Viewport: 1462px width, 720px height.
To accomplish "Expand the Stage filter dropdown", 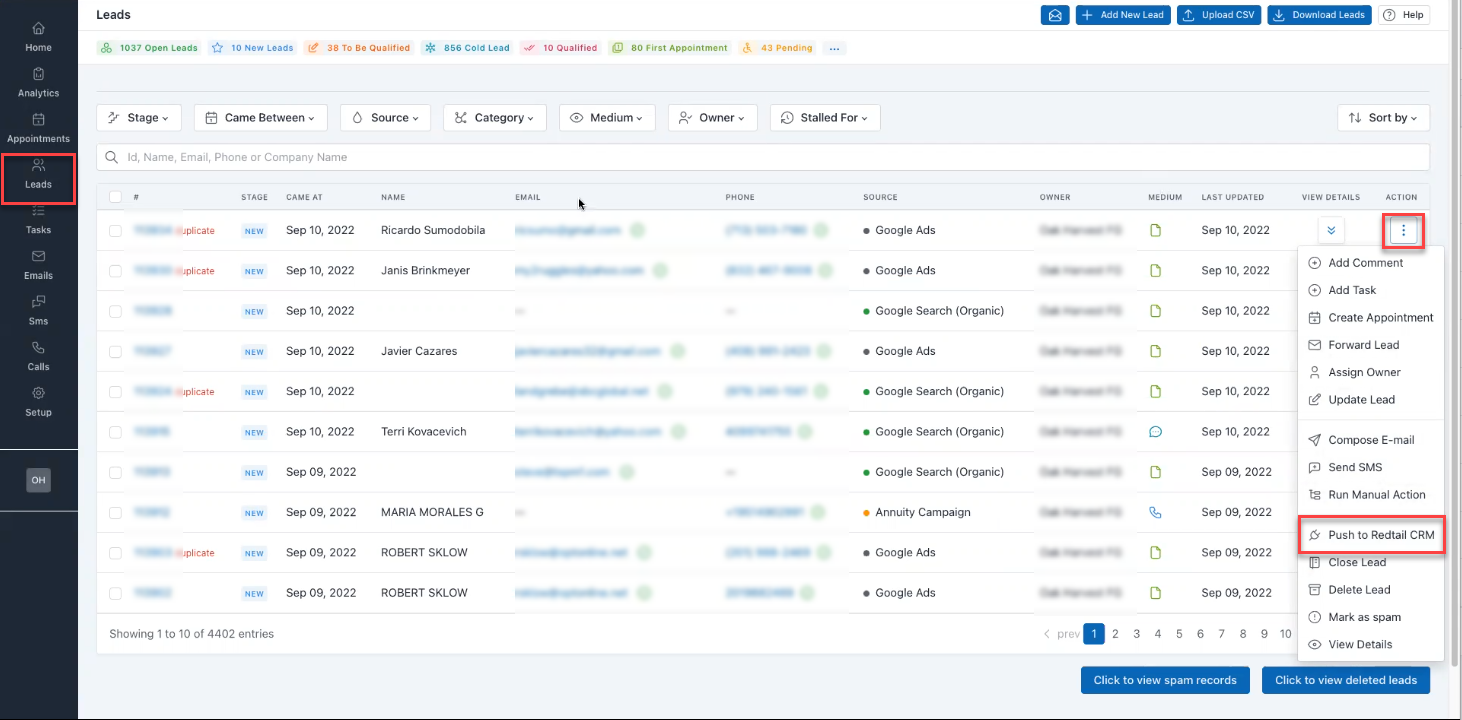I will (x=139, y=118).
